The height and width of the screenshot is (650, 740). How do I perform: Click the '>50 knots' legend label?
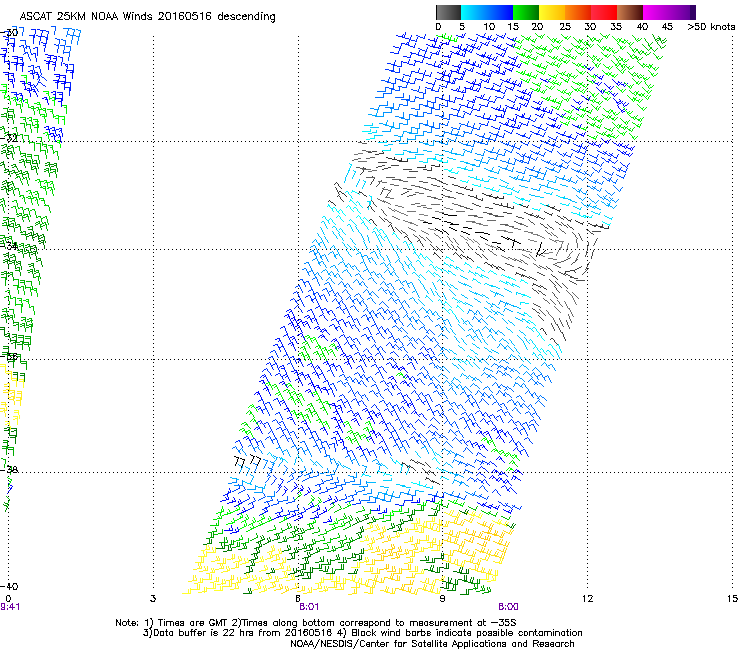point(711,27)
